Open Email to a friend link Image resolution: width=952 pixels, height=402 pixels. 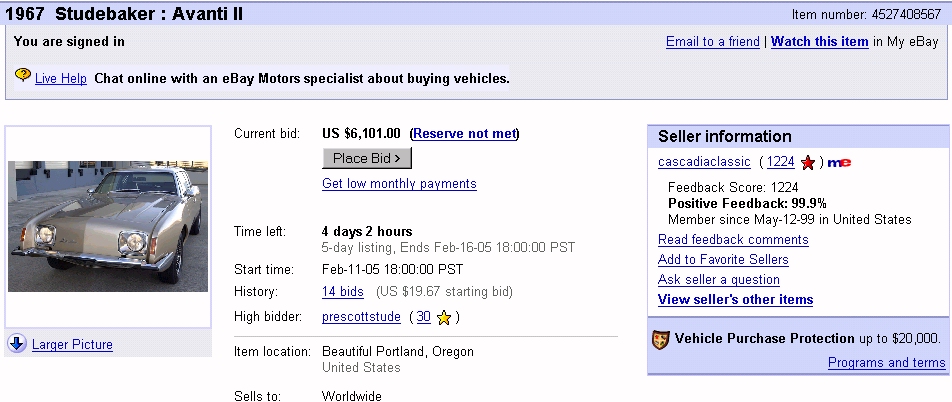pyautogui.click(x=713, y=41)
